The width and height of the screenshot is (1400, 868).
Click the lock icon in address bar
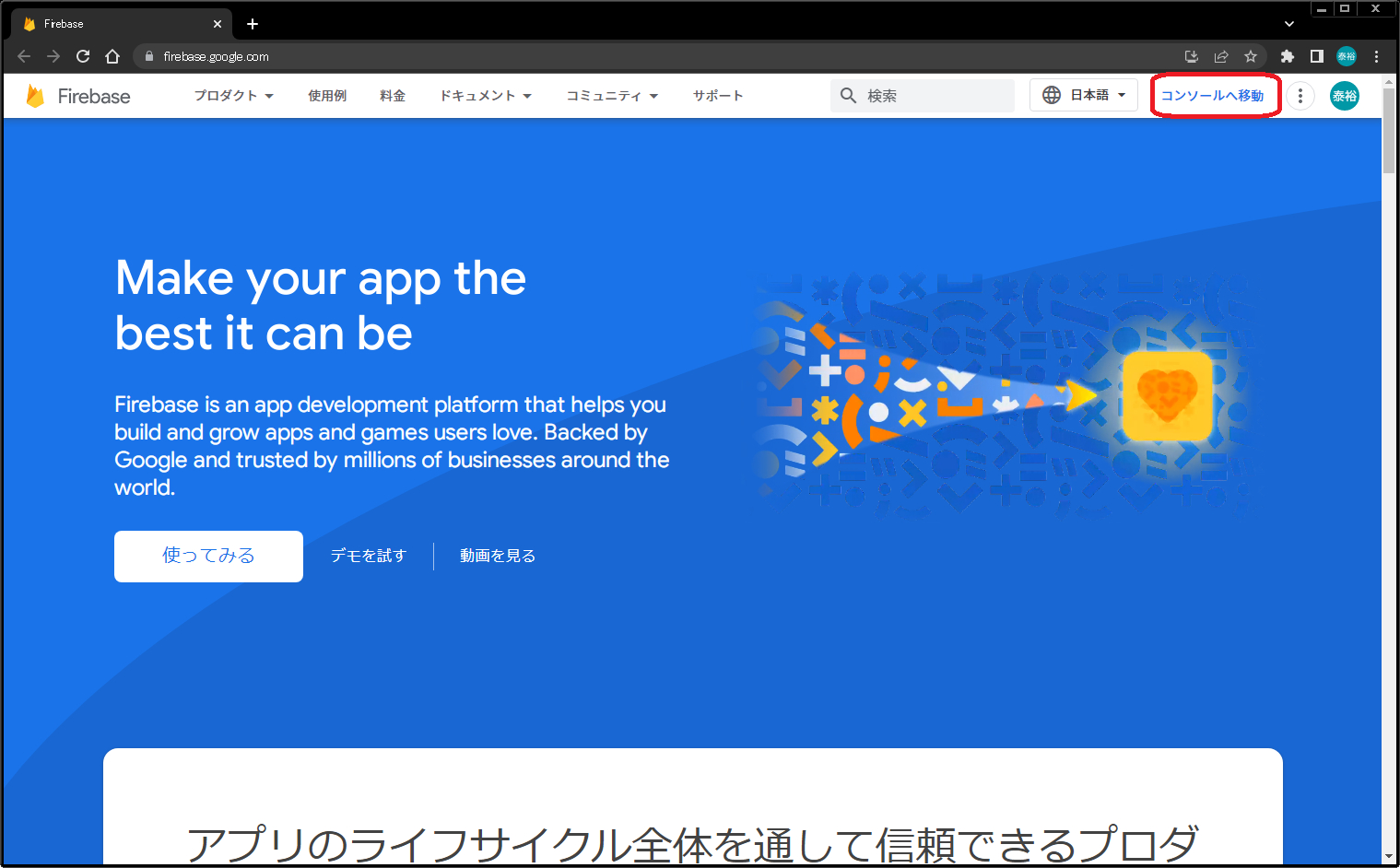click(149, 56)
